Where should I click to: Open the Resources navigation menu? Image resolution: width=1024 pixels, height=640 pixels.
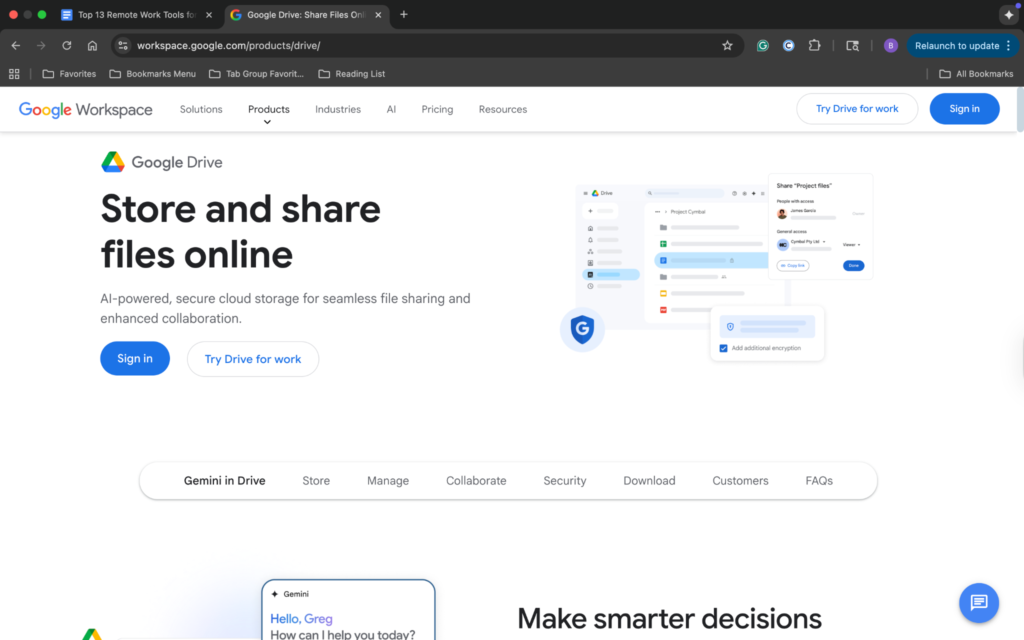click(502, 109)
